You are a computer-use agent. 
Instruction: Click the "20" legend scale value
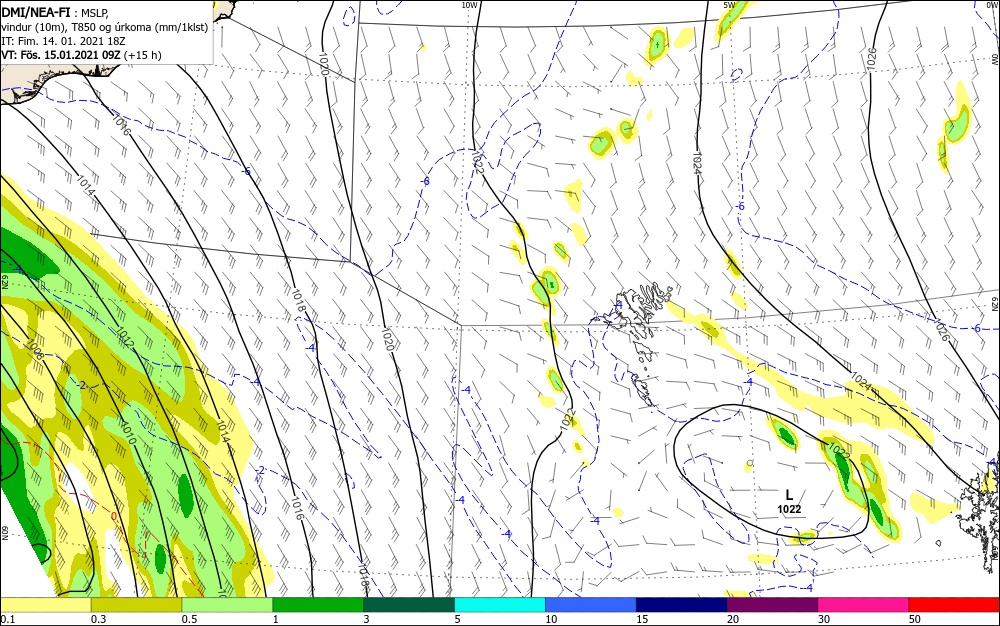click(x=733, y=619)
